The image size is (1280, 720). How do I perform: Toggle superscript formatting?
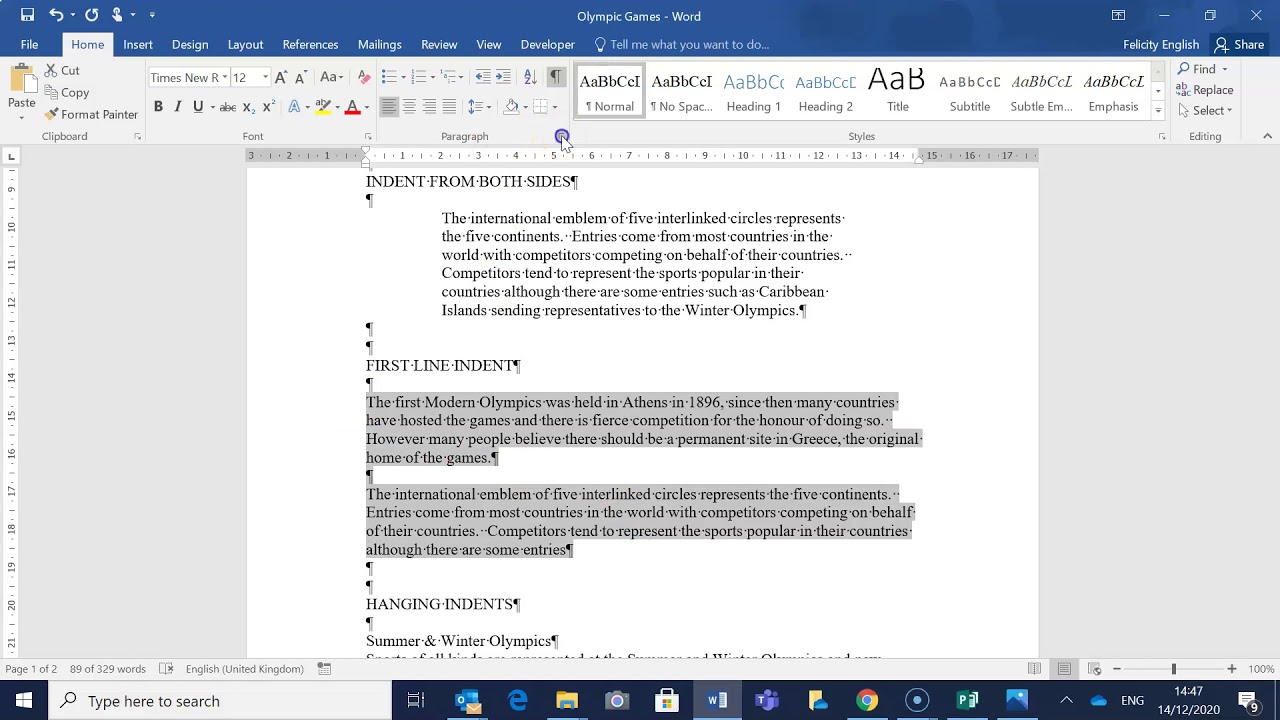268,107
